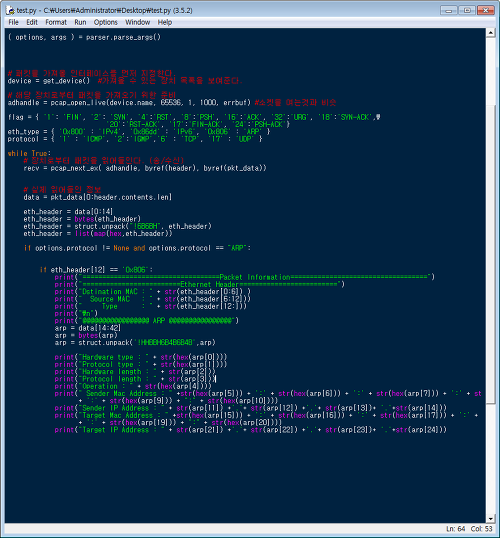This screenshot has height=538, width=500.
Task: Open the Window menu
Action: coord(138,22)
